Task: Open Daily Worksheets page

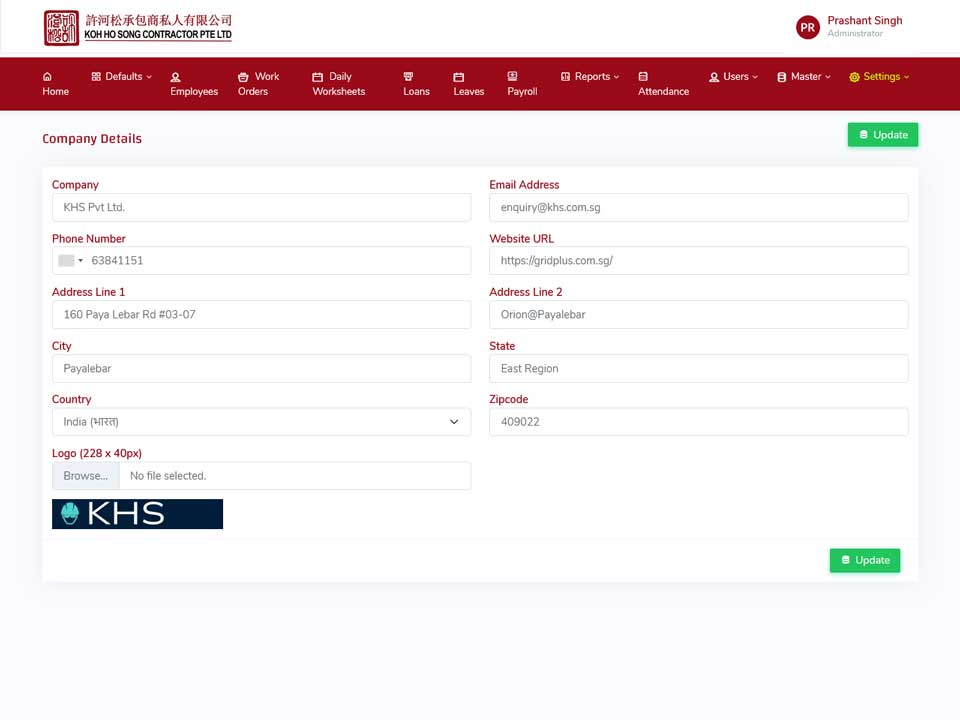Action: pyautogui.click(x=339, y=84)
